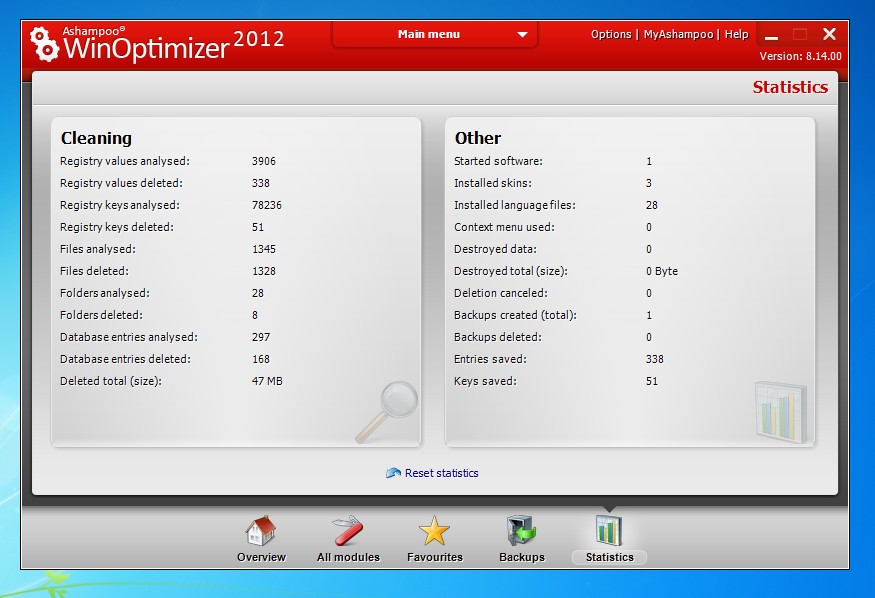The height and width of the screenshot is (598, 875).
Task: Switch to the Overview tab label
Action: (x=261, y=557)
